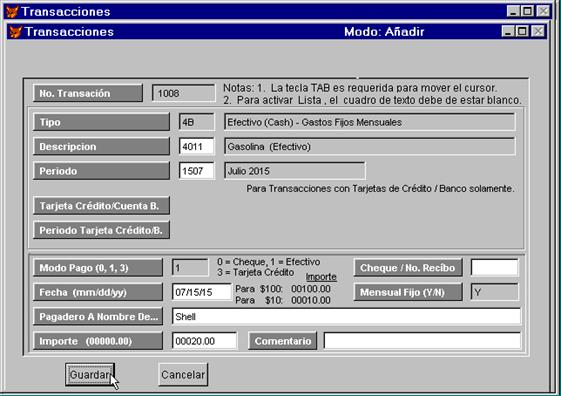
Task: Click the Importe (00000.00) label button
Action: (98, 341)
